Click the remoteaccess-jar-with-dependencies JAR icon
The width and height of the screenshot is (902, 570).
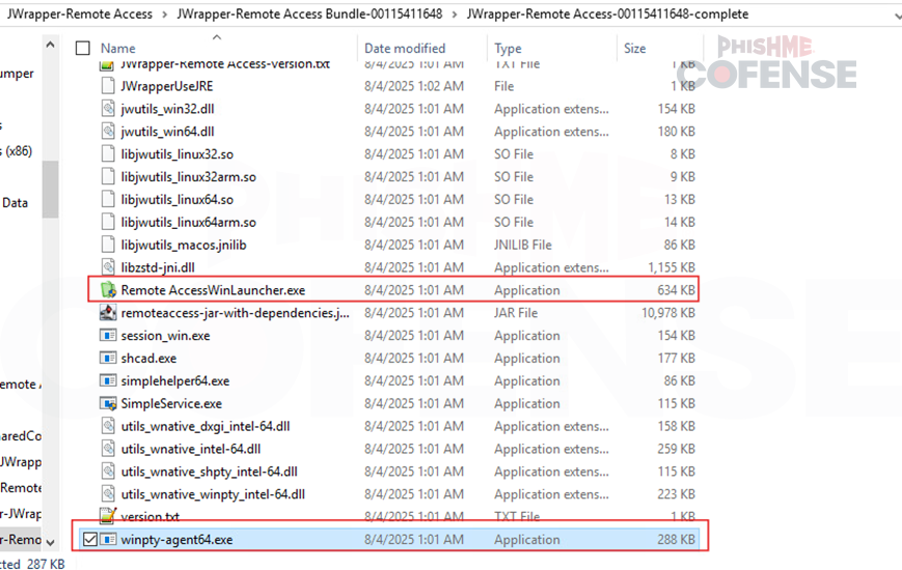tap(108, 313)
